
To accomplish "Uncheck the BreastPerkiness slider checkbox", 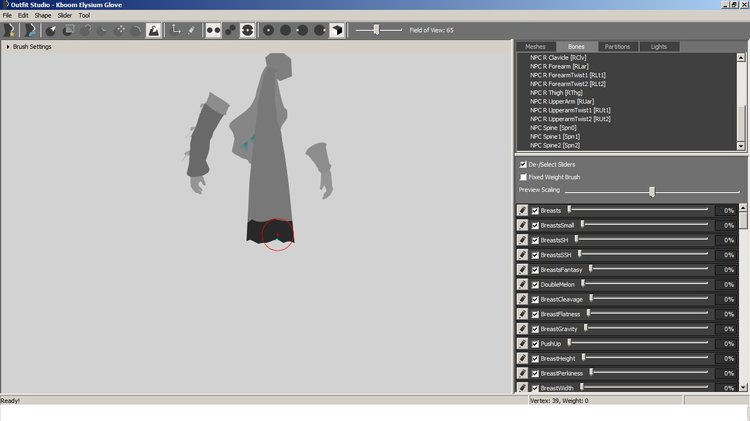I will tap(535, 374).
